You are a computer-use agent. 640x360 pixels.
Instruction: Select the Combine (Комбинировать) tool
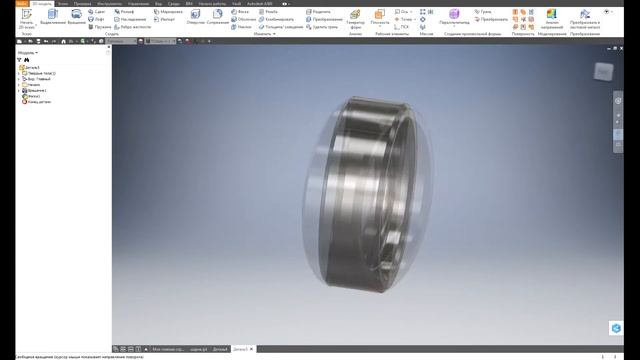(x=276, y=19)
